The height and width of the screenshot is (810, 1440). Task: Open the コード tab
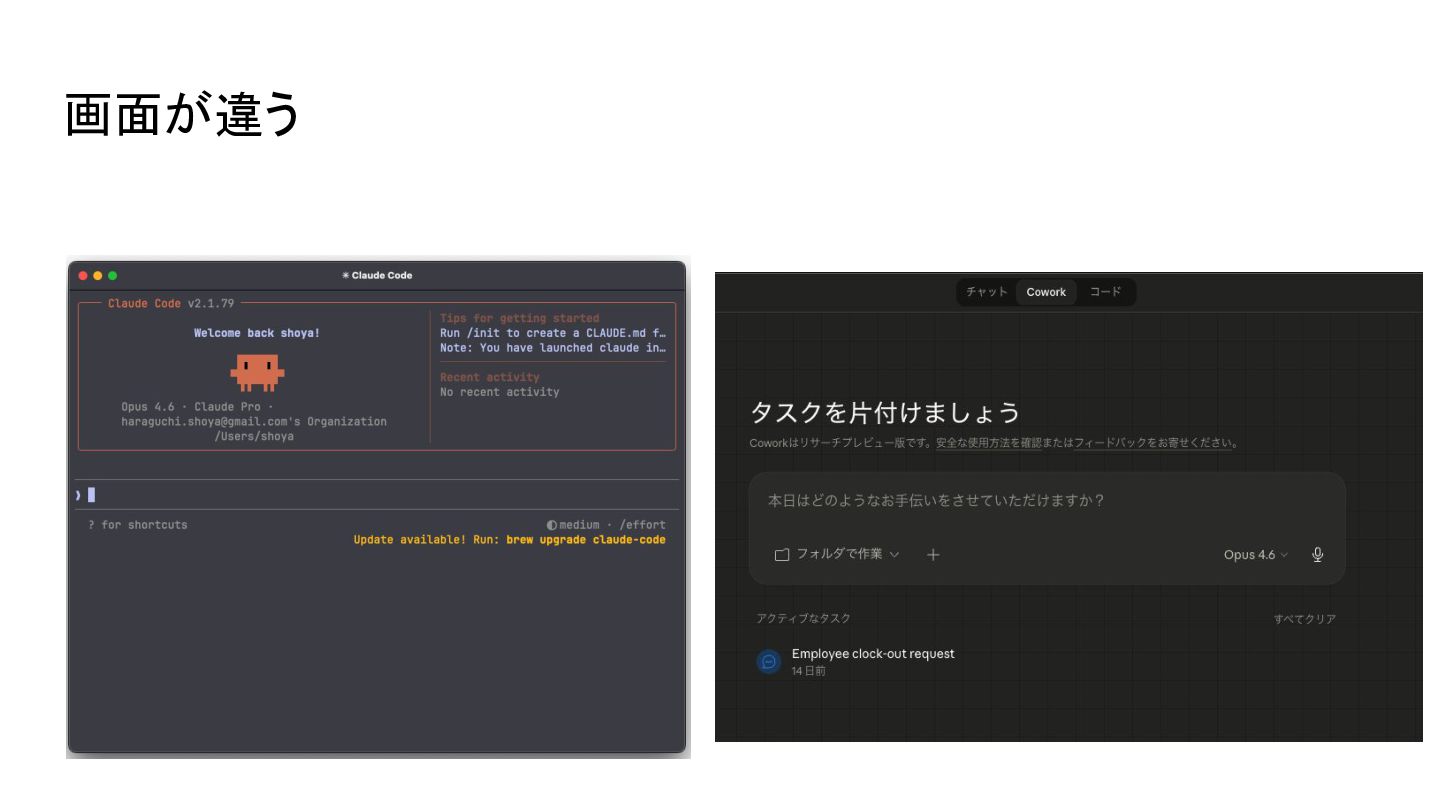click(x=1105, y=292)
